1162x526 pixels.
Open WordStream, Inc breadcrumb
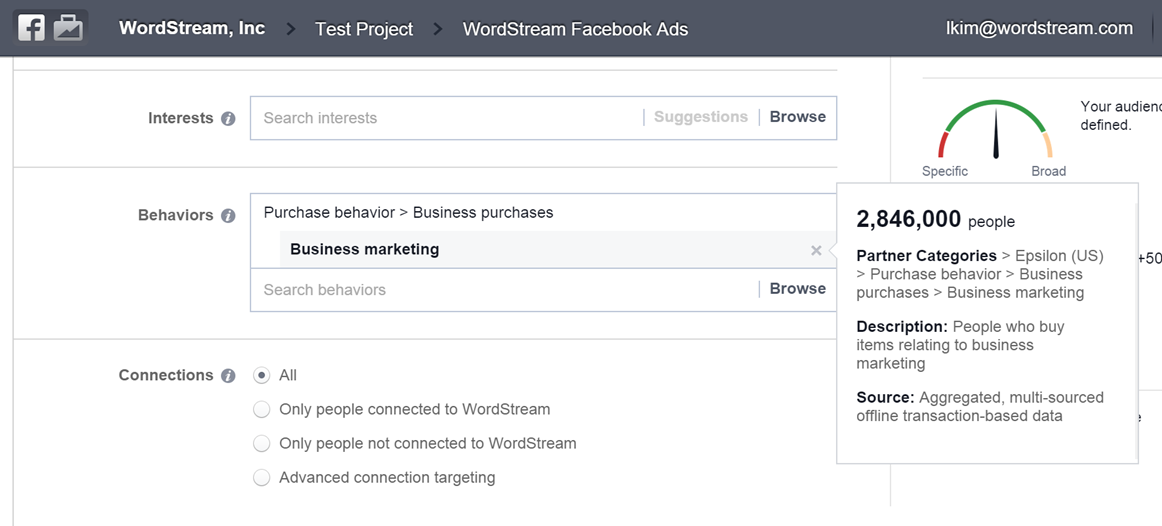(191, 29)
